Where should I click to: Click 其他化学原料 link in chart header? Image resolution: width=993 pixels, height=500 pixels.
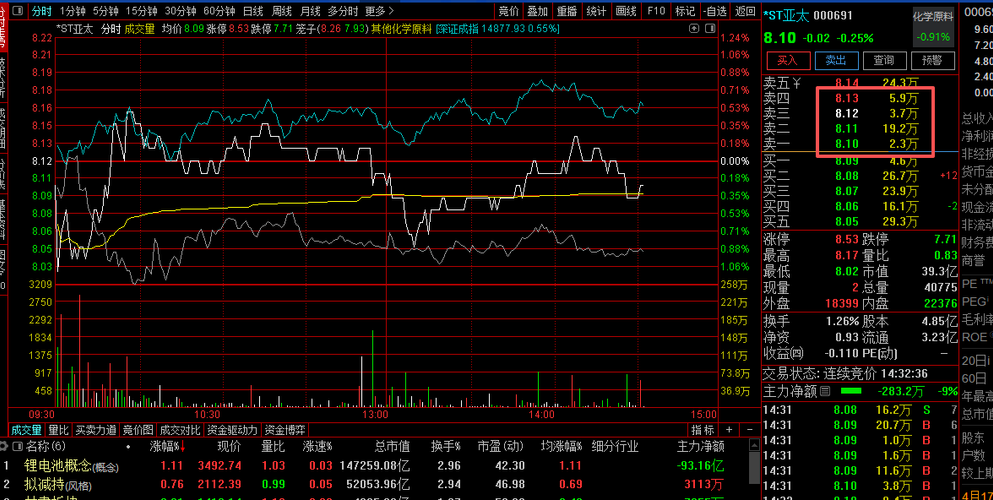(x=401, y=28)
